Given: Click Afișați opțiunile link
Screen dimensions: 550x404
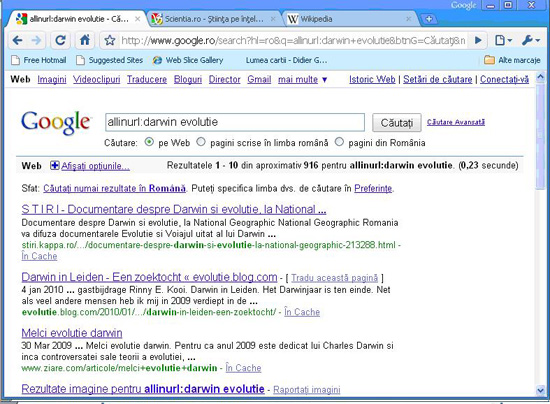Looking at the screenshot, I should pyautogui.click(x=95, y=166).
